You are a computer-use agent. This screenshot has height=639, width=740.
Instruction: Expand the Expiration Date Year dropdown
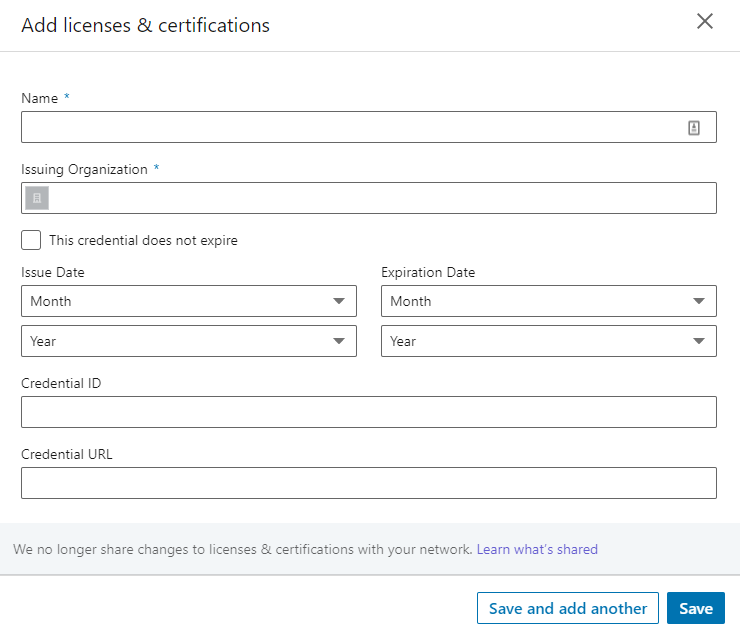pyautogui.click(x=549, y=341)
